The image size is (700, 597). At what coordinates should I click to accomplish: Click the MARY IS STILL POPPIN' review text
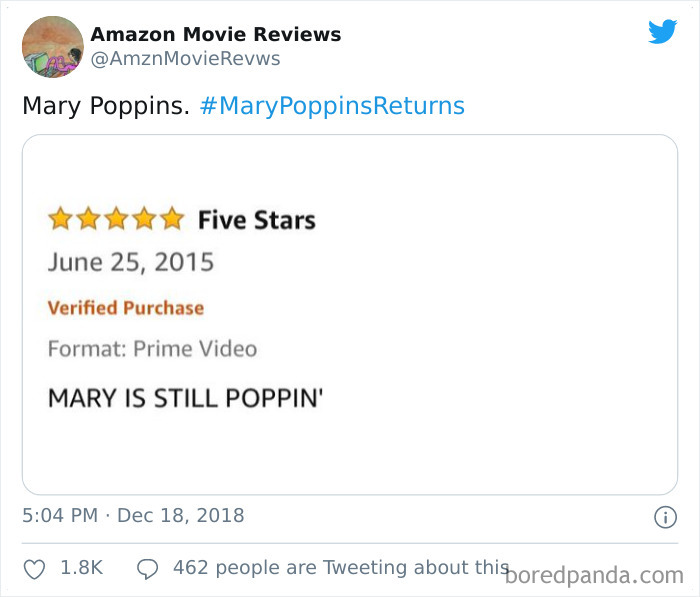(185, 397)
